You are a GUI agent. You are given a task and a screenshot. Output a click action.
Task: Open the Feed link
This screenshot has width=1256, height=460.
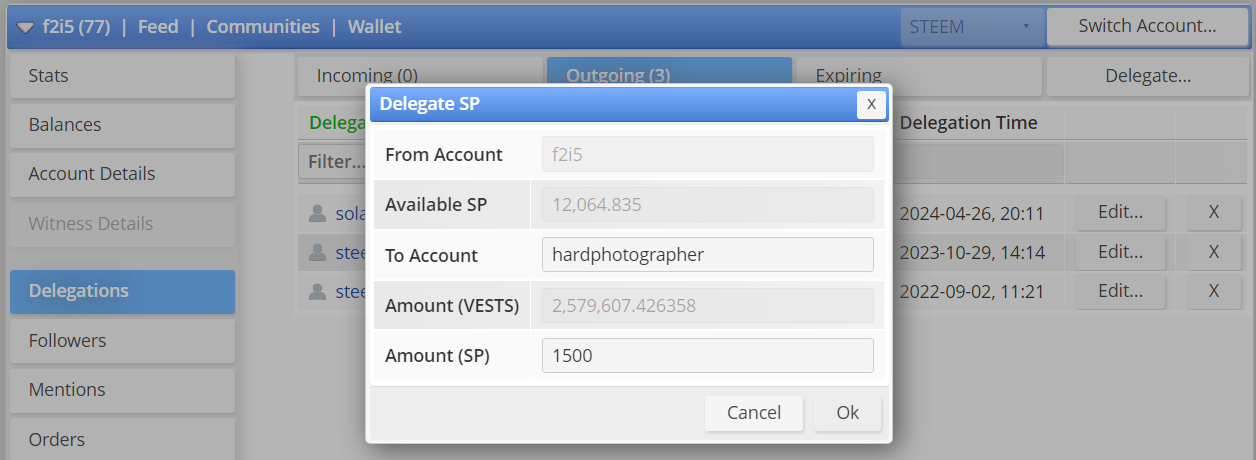[158, 27]
